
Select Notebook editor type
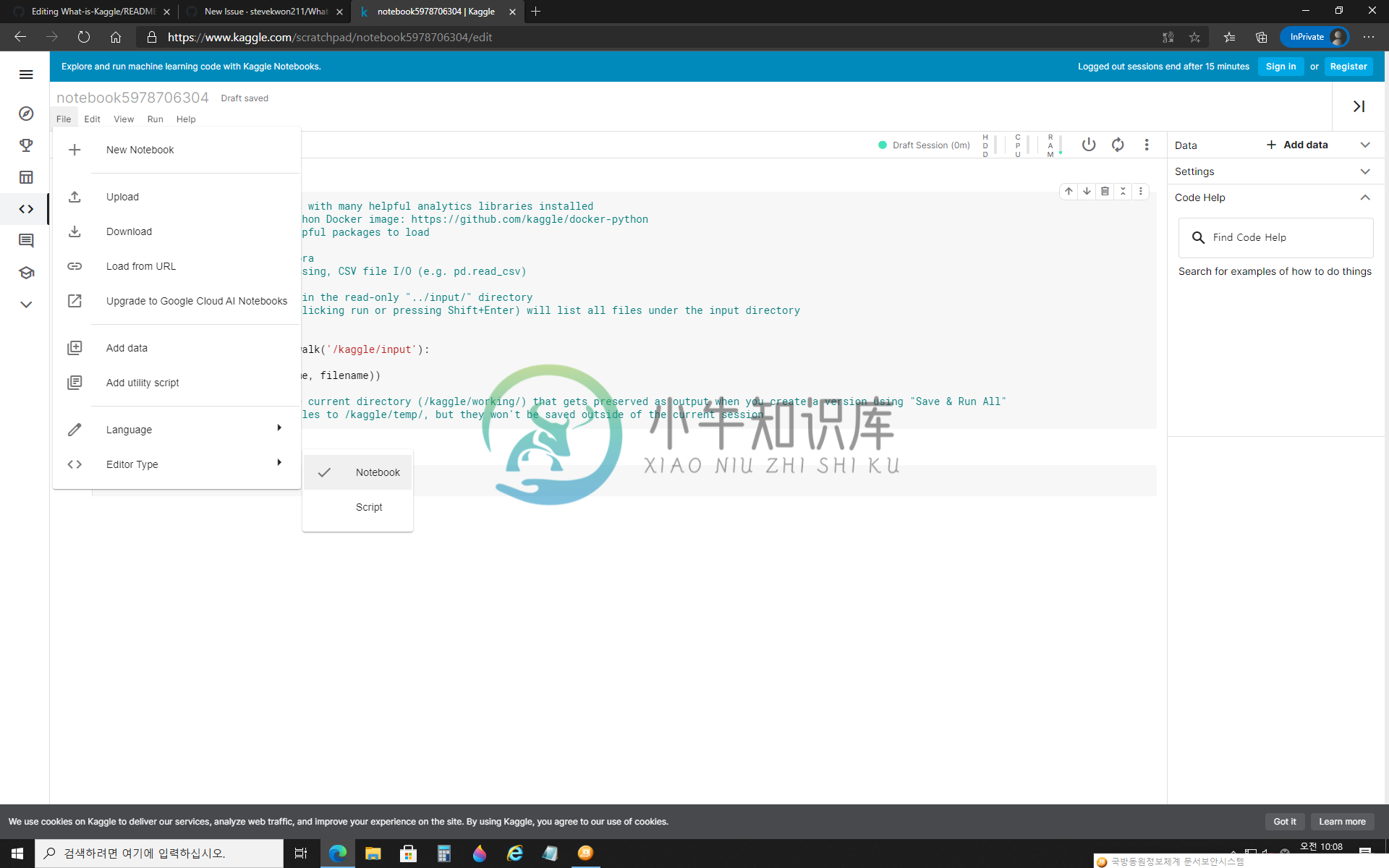357,472
